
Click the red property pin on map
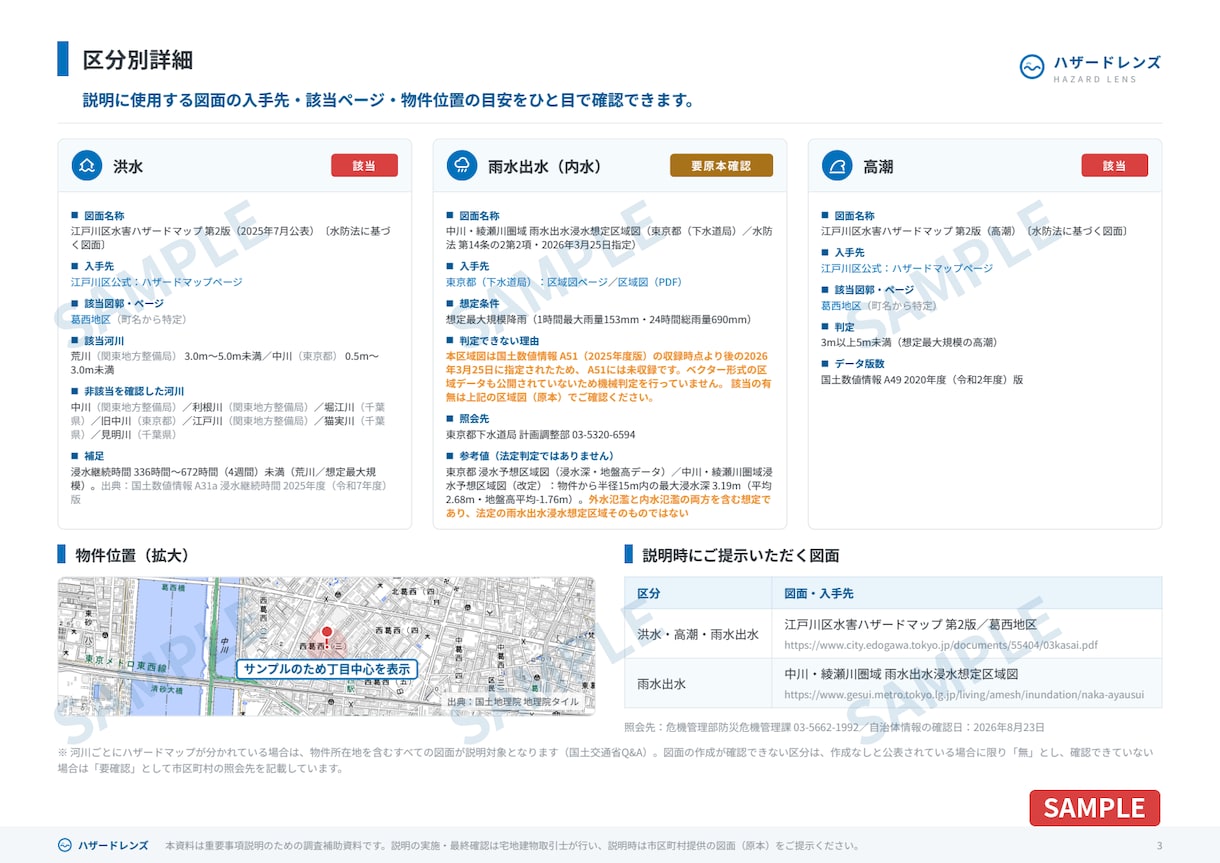pyautogui.click(x=326, y=634)
